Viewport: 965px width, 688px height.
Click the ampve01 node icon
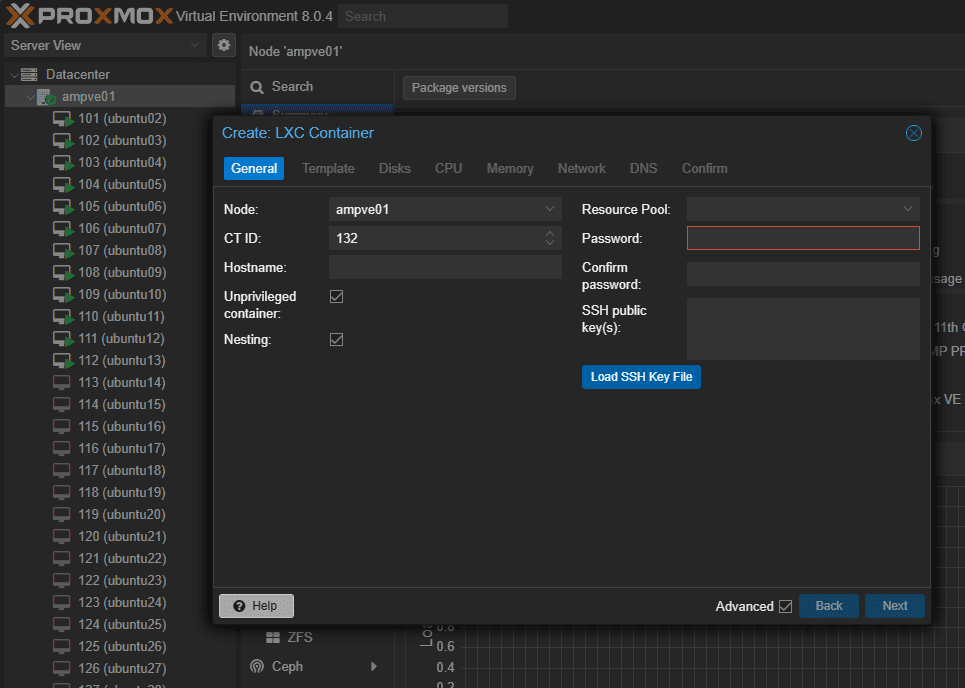coord(46,97)
